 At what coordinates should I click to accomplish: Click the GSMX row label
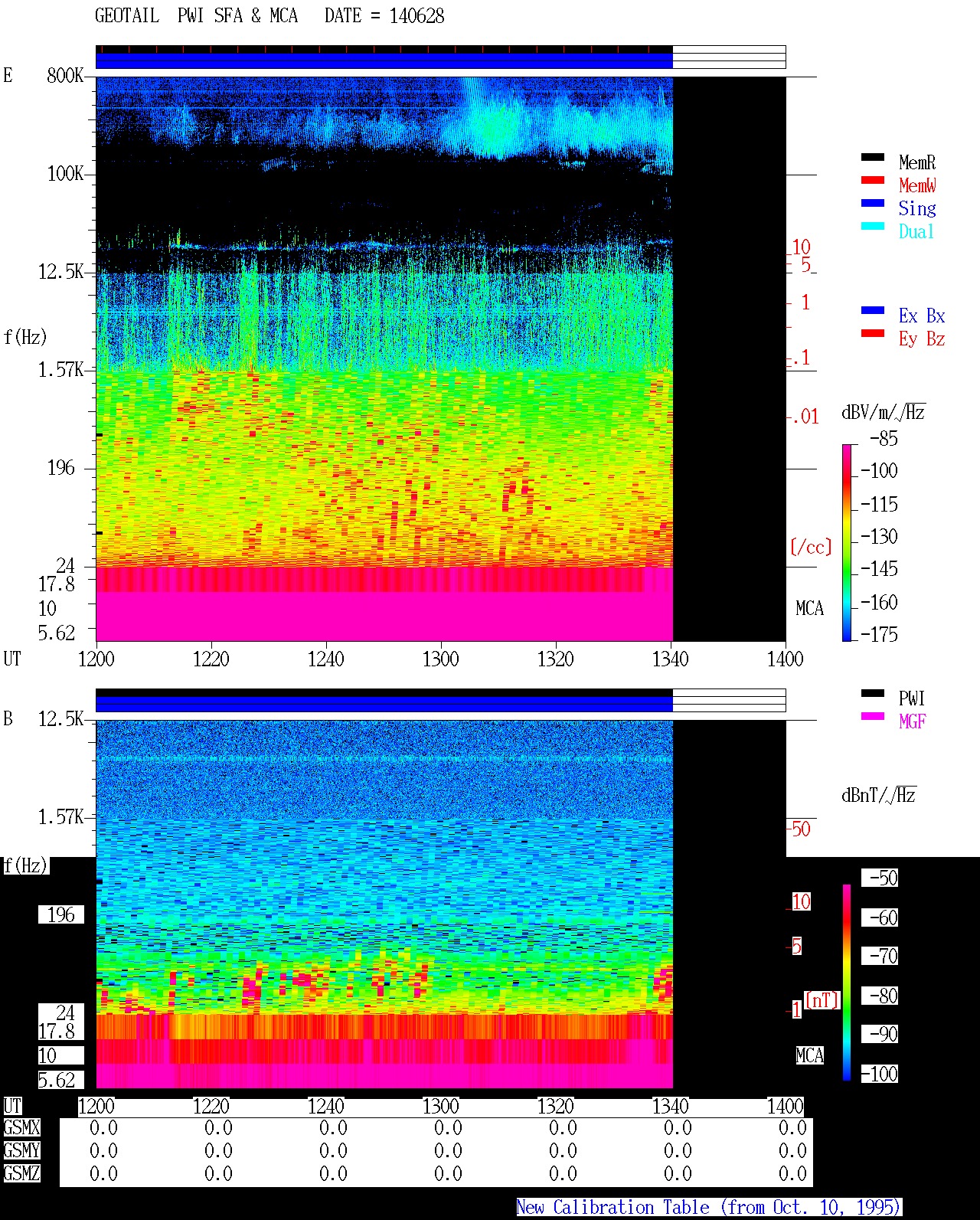(x=21, y=1127)
